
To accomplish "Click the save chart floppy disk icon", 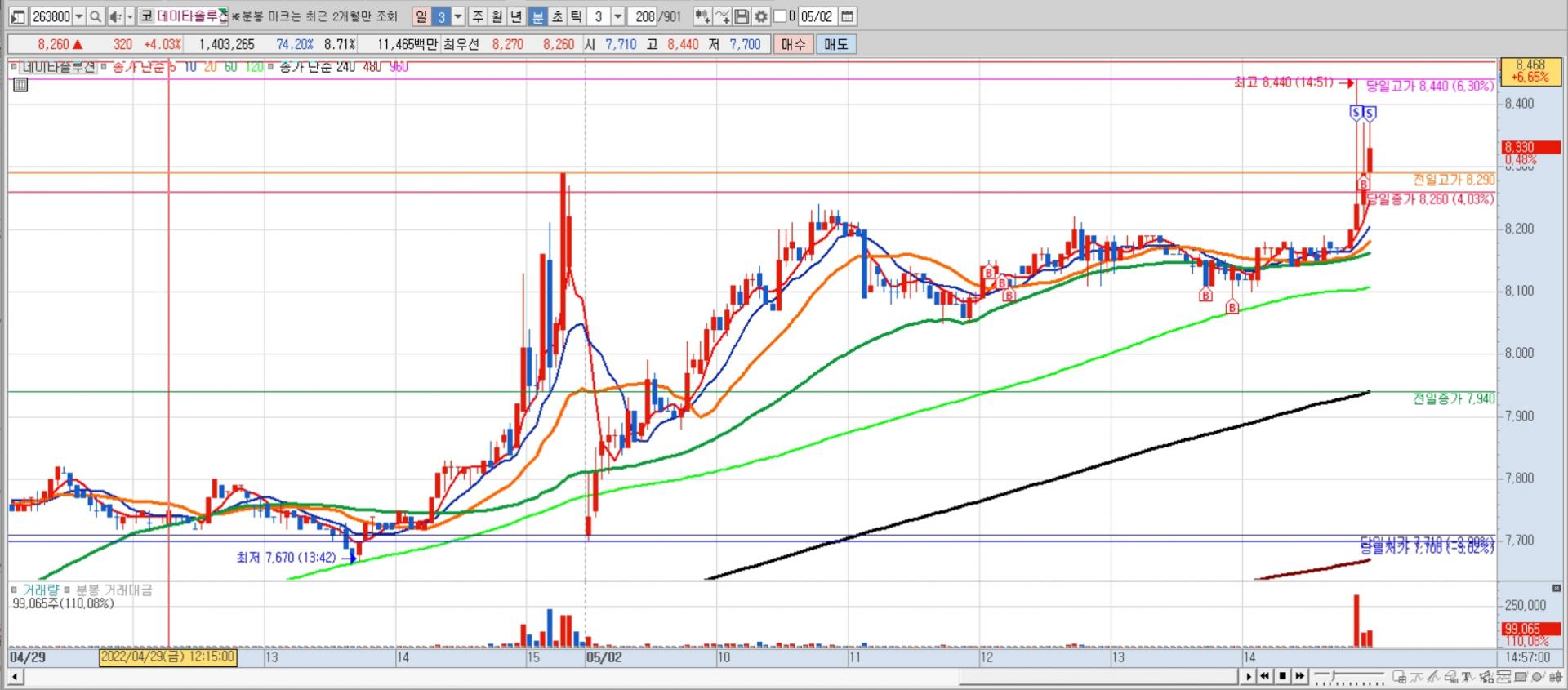I will point(742,16).
